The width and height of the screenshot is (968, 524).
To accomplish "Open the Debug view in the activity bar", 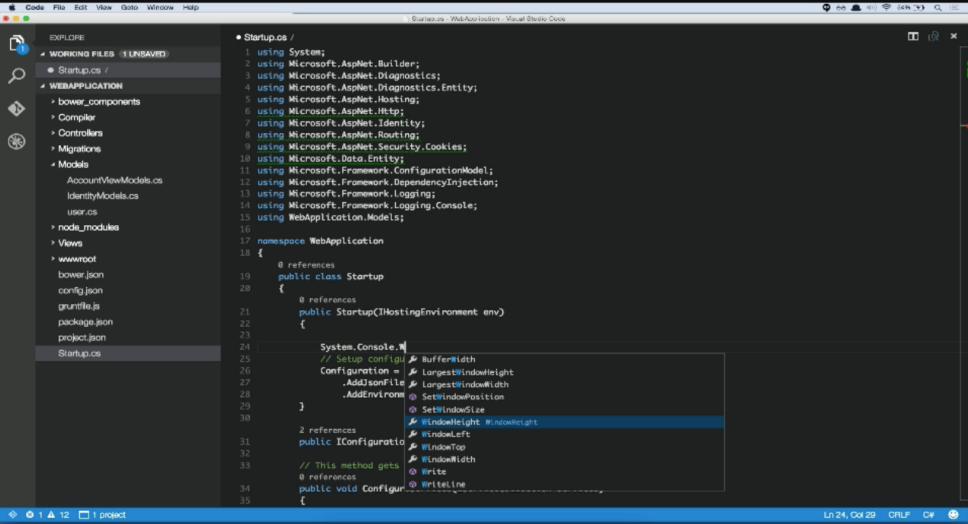I will [x=17, y=141].
